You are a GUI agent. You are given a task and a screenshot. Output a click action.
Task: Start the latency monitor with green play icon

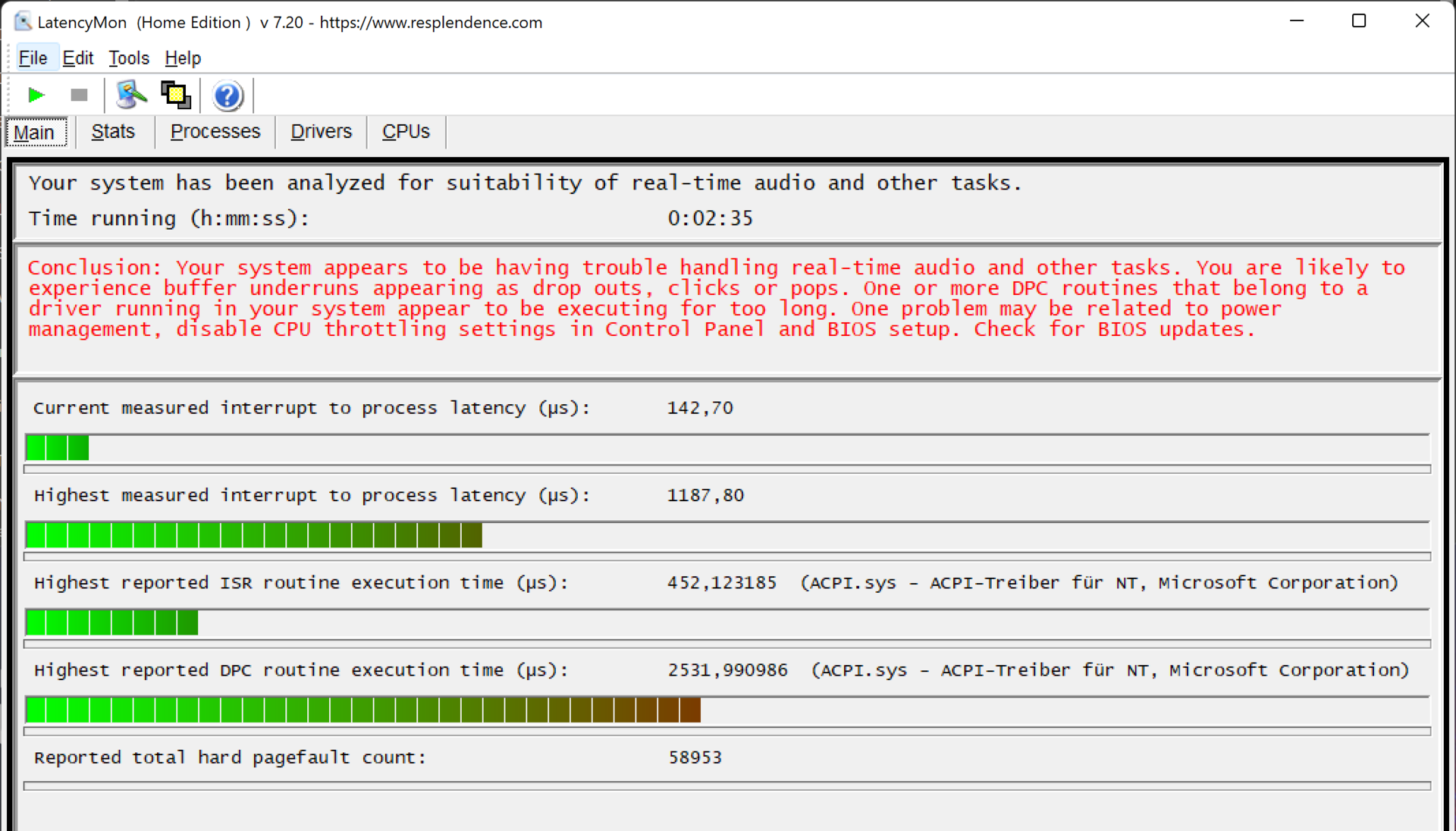36,95
